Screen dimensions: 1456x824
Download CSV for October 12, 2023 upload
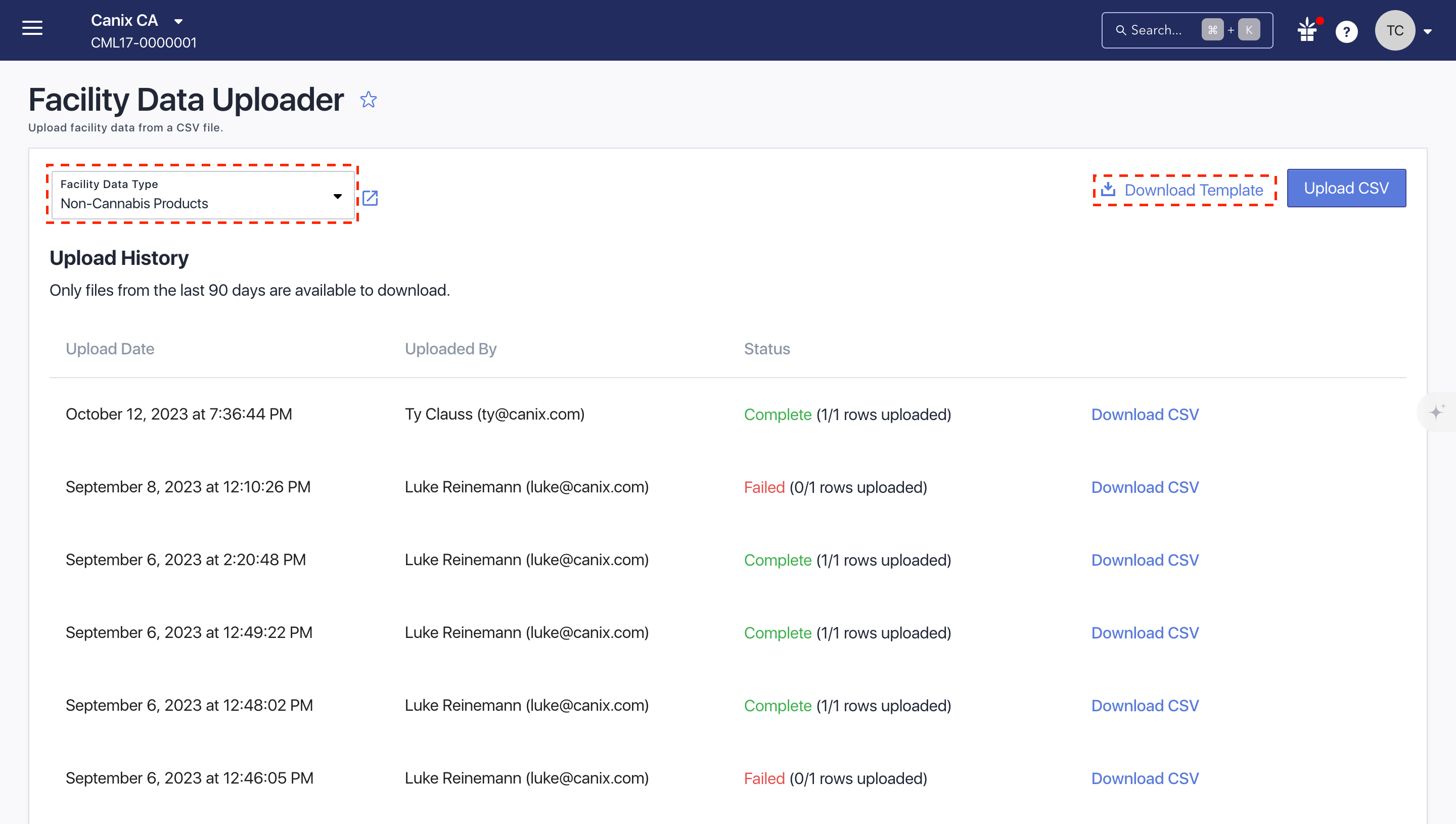coord(1144,414)
